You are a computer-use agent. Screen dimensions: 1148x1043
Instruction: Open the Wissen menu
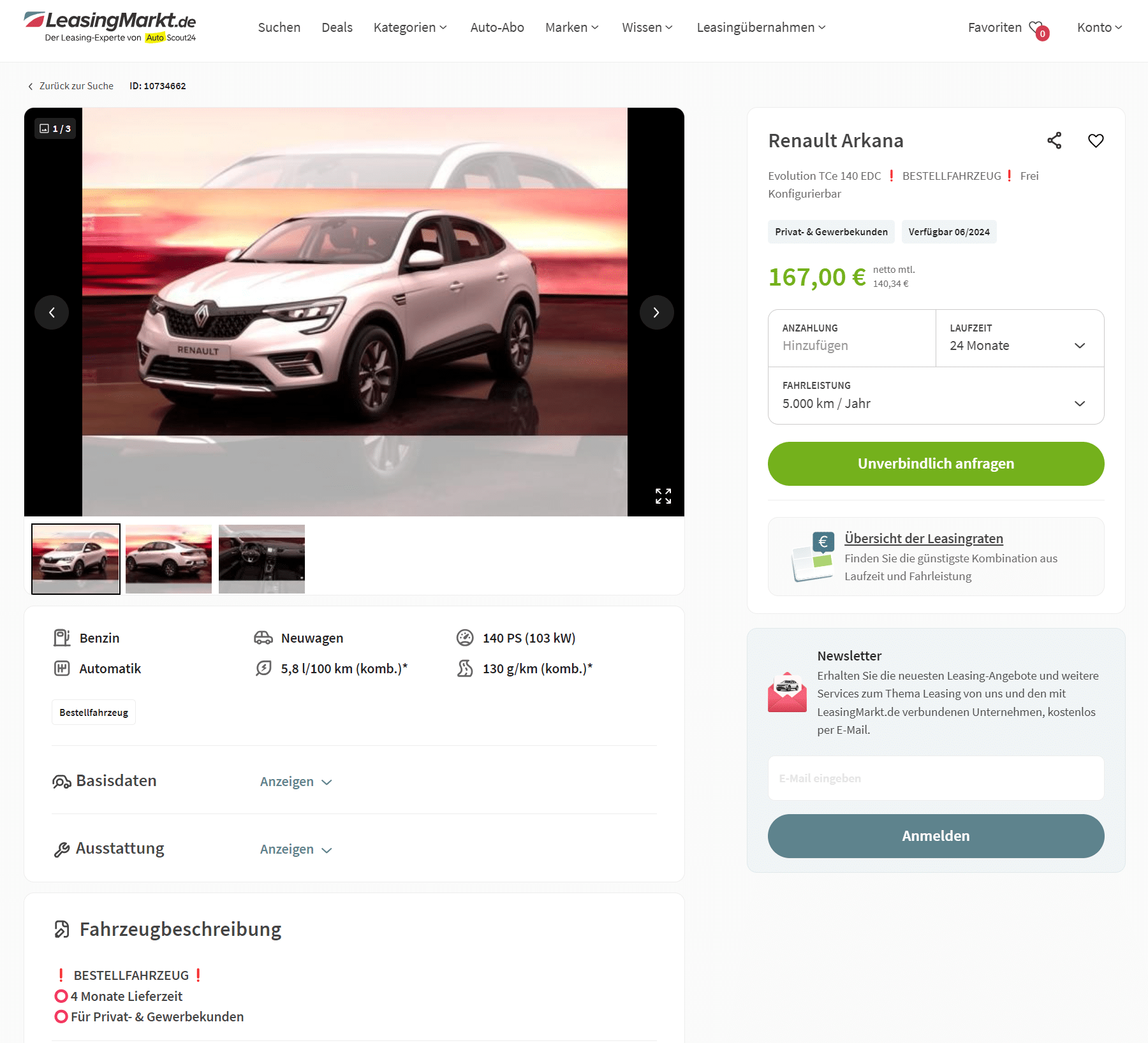click(647, 27)
